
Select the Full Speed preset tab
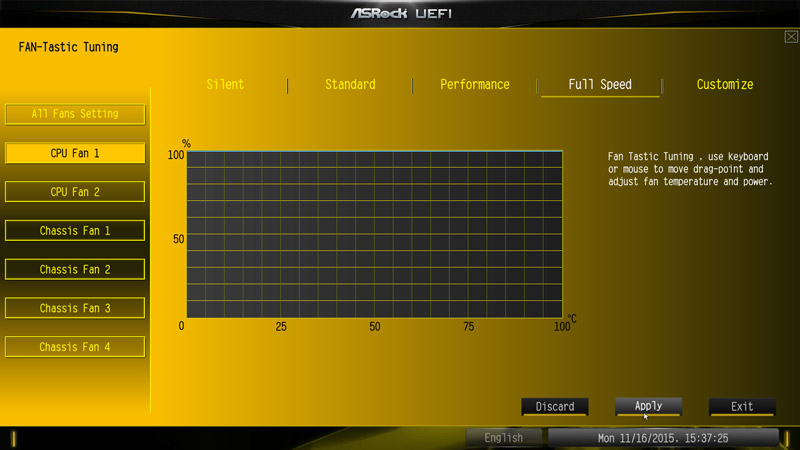coord(600,85)
